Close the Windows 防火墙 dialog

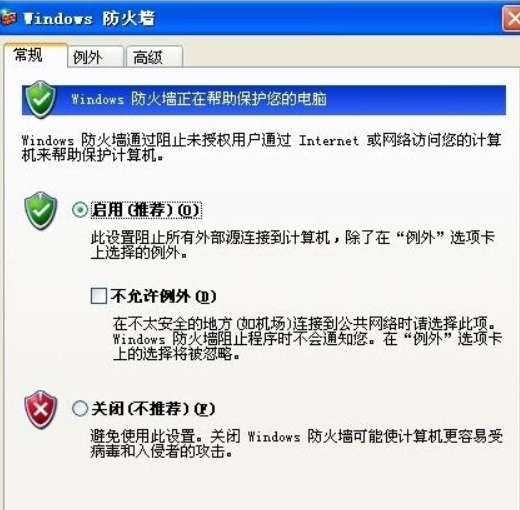pyautogui.click(x=511, y=19)
